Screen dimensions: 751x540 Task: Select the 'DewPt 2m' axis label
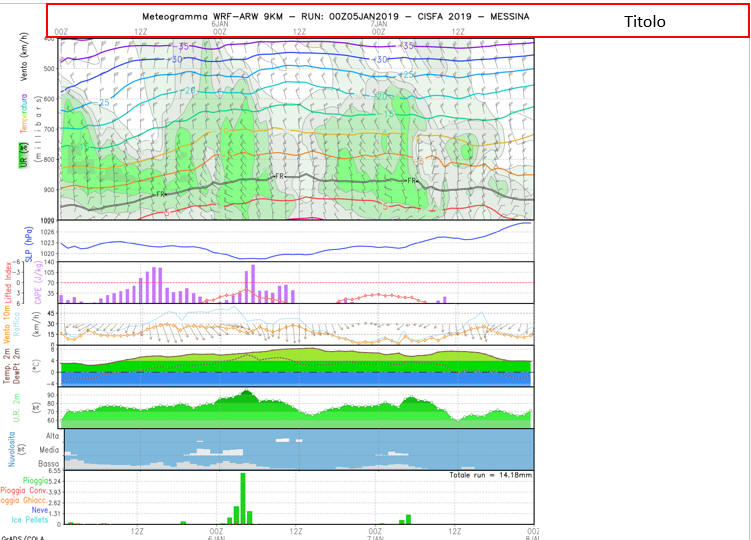click(17, 366)
